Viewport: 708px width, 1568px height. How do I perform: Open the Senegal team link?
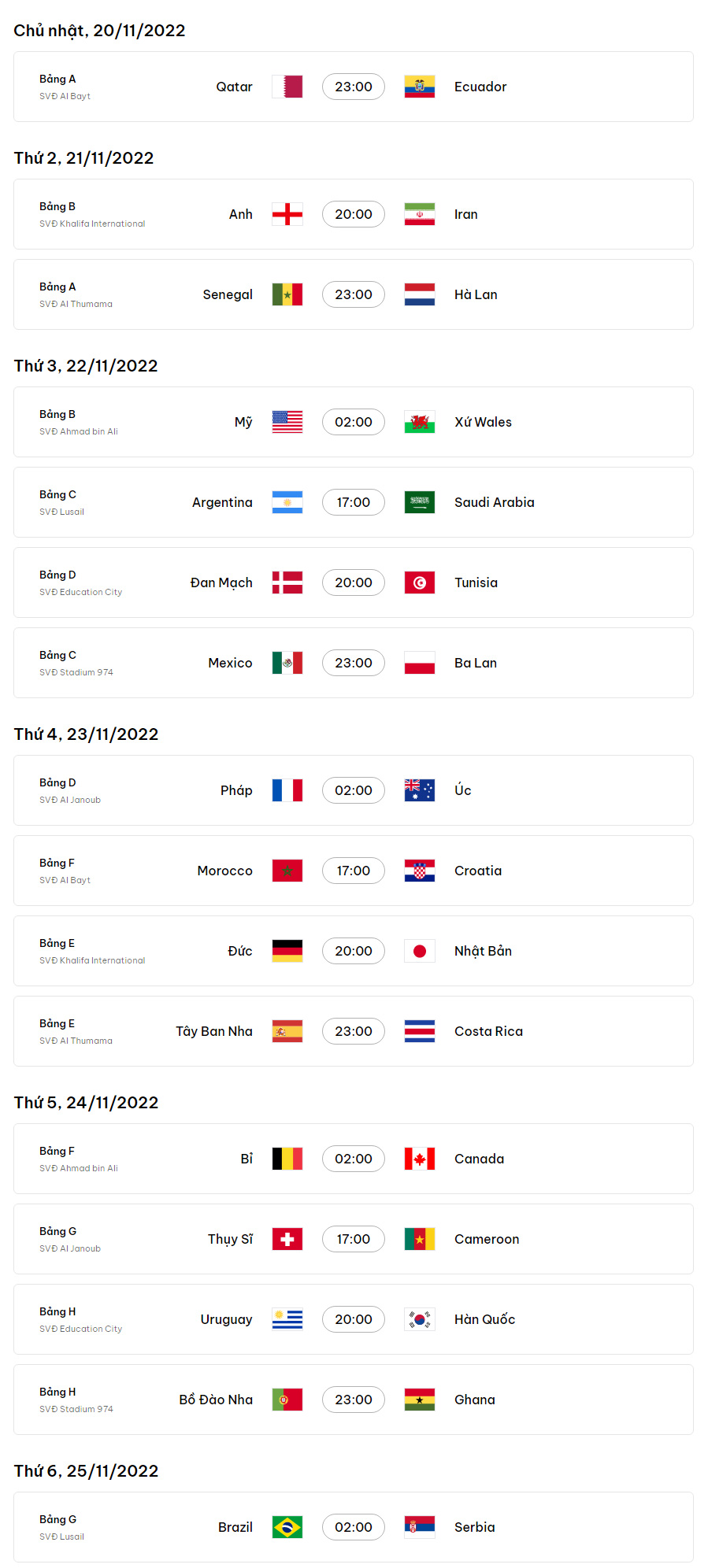(228, 294)
